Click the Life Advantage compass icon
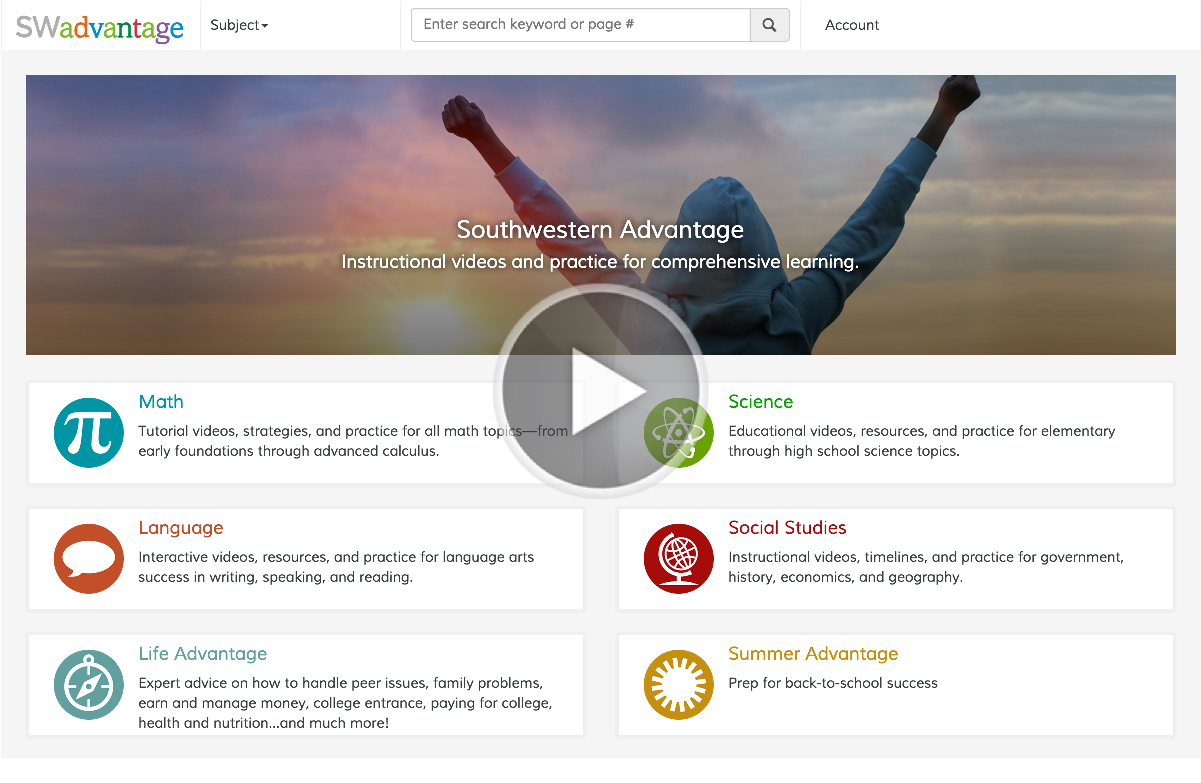 coord(88,685)
